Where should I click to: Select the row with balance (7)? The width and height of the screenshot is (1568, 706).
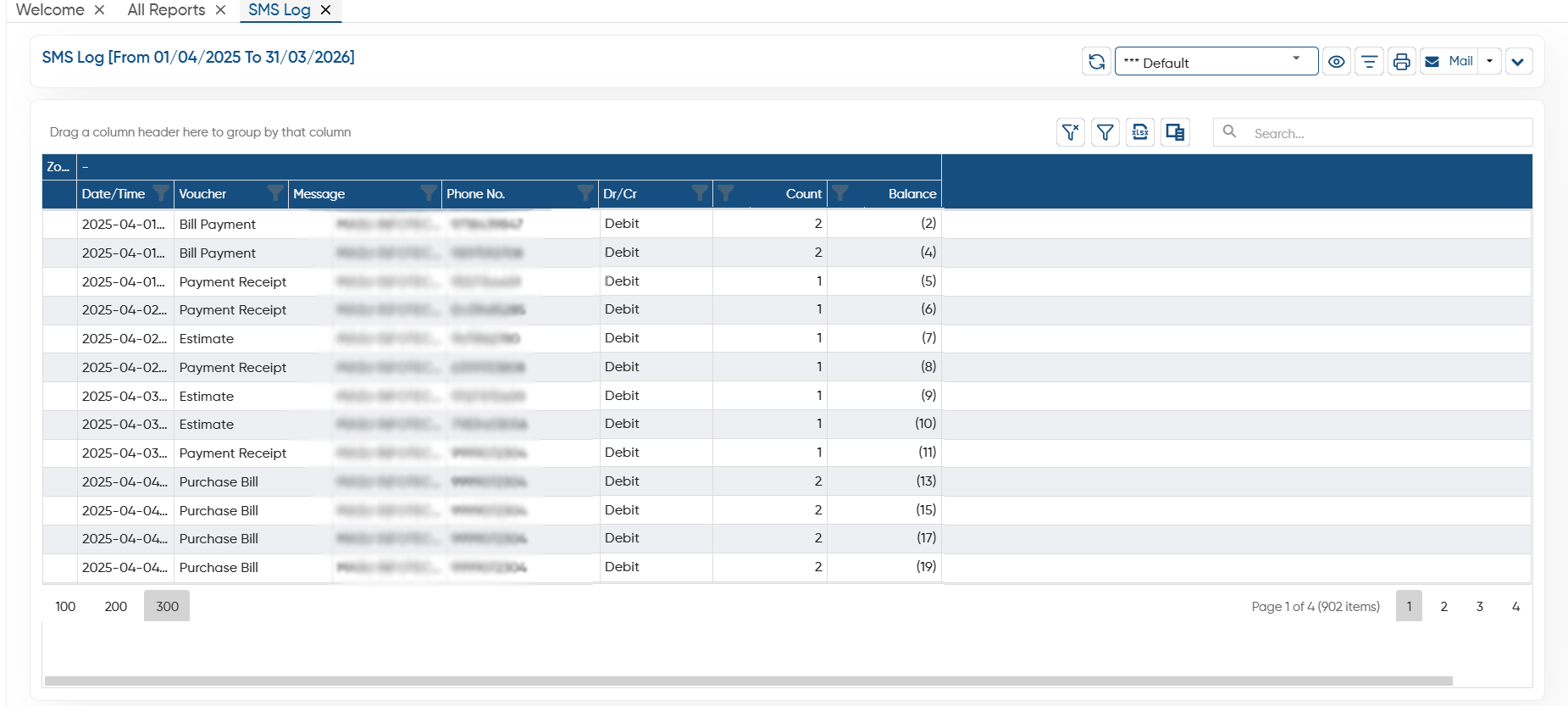pyautogui.click(x=787, y=339)
